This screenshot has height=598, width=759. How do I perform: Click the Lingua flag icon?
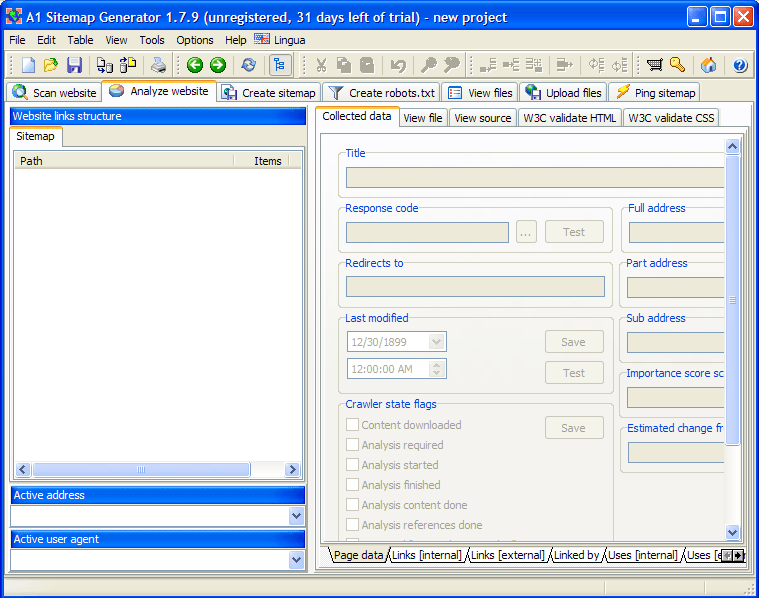[262, 39]
